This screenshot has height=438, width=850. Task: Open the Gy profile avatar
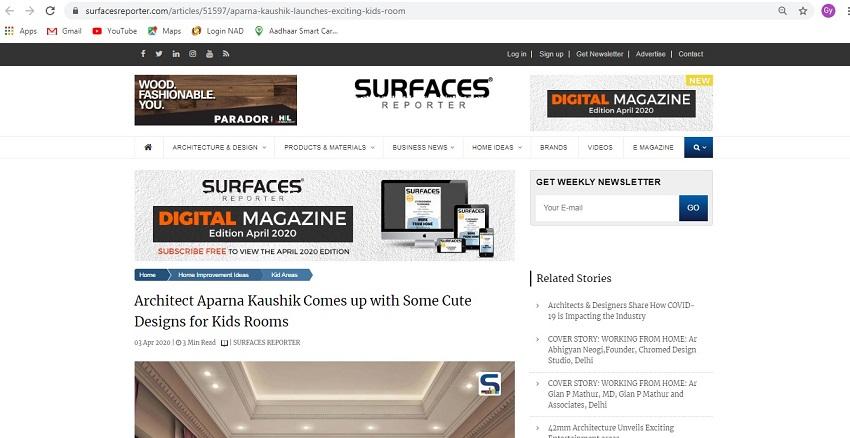[828, 11]
